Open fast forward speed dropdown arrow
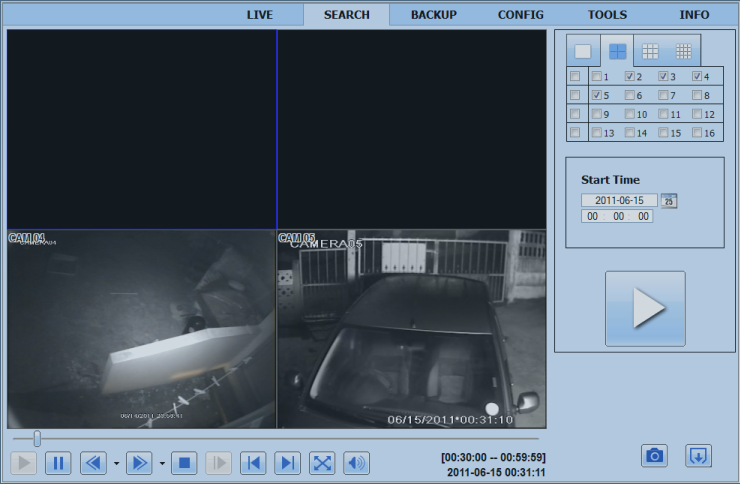The width and height of the screenshot is (740, 484). pos(161,464)
